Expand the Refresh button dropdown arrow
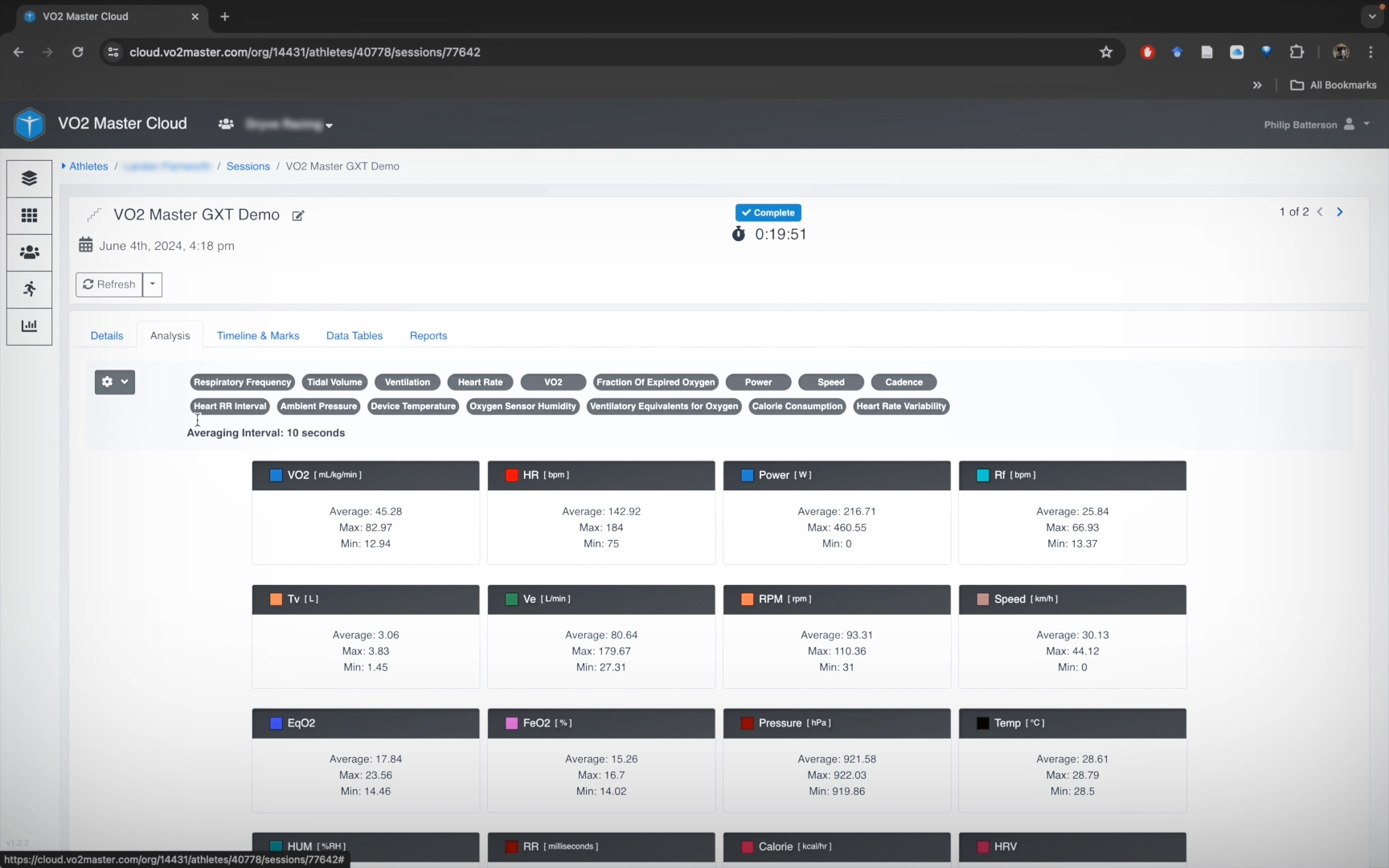Screen dimensions: 1389x868 [153, 285]
